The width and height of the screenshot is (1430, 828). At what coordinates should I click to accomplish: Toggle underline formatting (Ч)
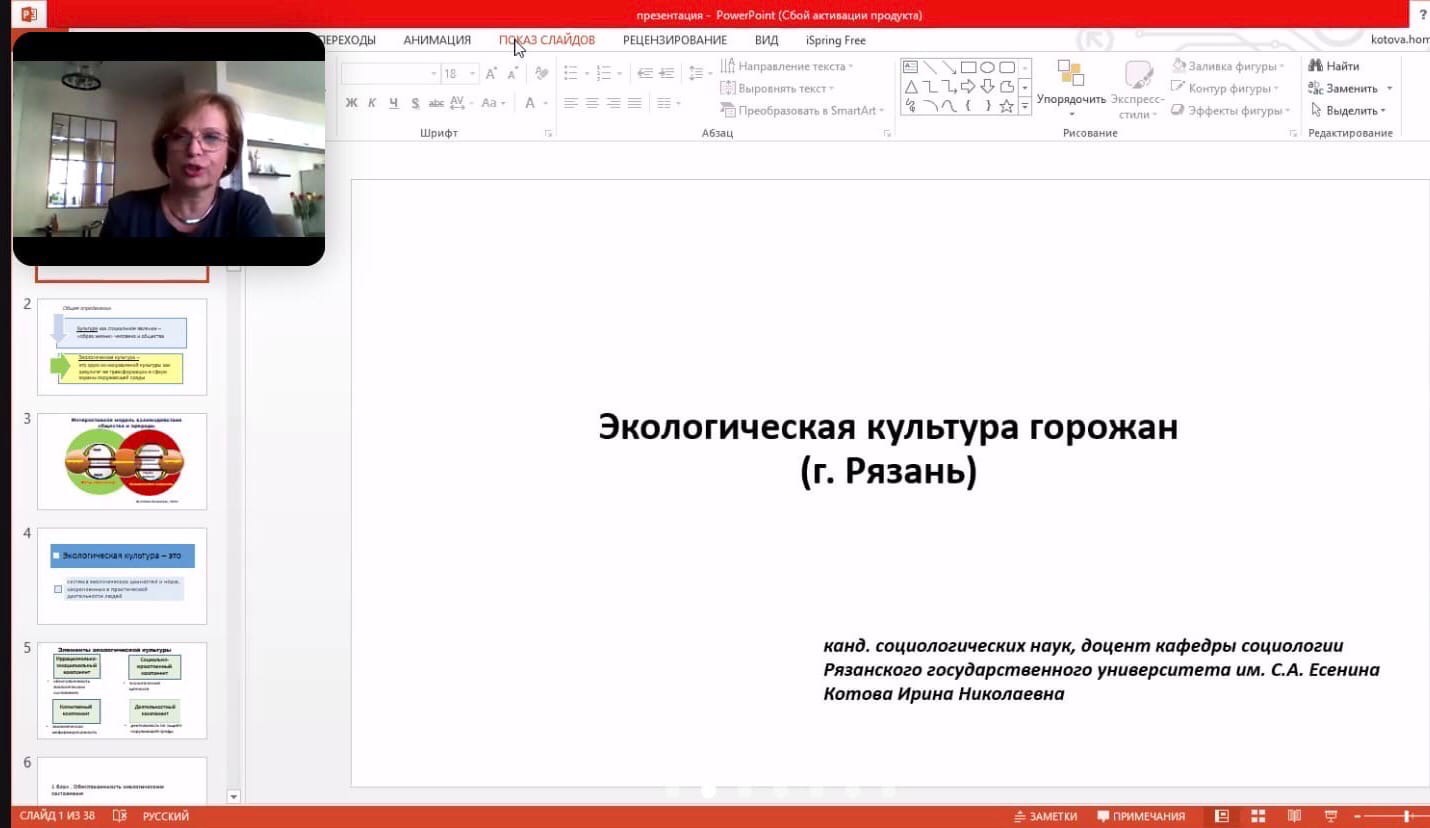(x=393, y=103)
